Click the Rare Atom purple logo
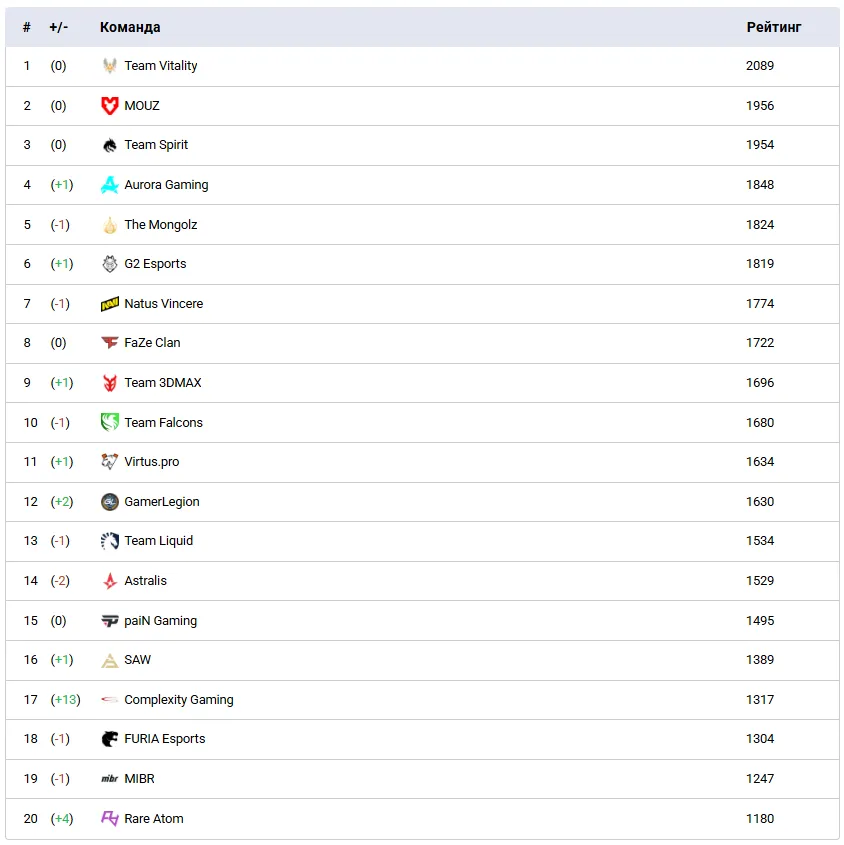The height and width of the screenshot is (845, 844). coord(110,819)
